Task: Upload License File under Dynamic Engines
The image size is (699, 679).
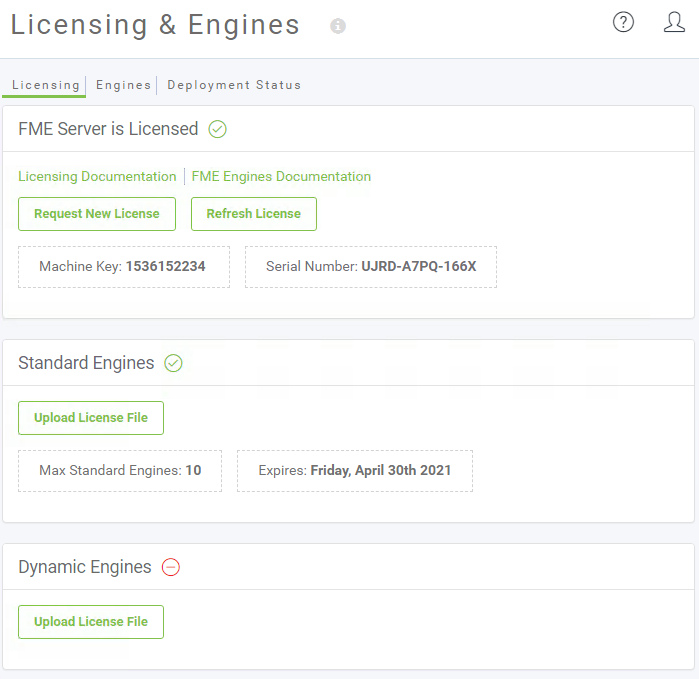Action: tap(91, 622)
